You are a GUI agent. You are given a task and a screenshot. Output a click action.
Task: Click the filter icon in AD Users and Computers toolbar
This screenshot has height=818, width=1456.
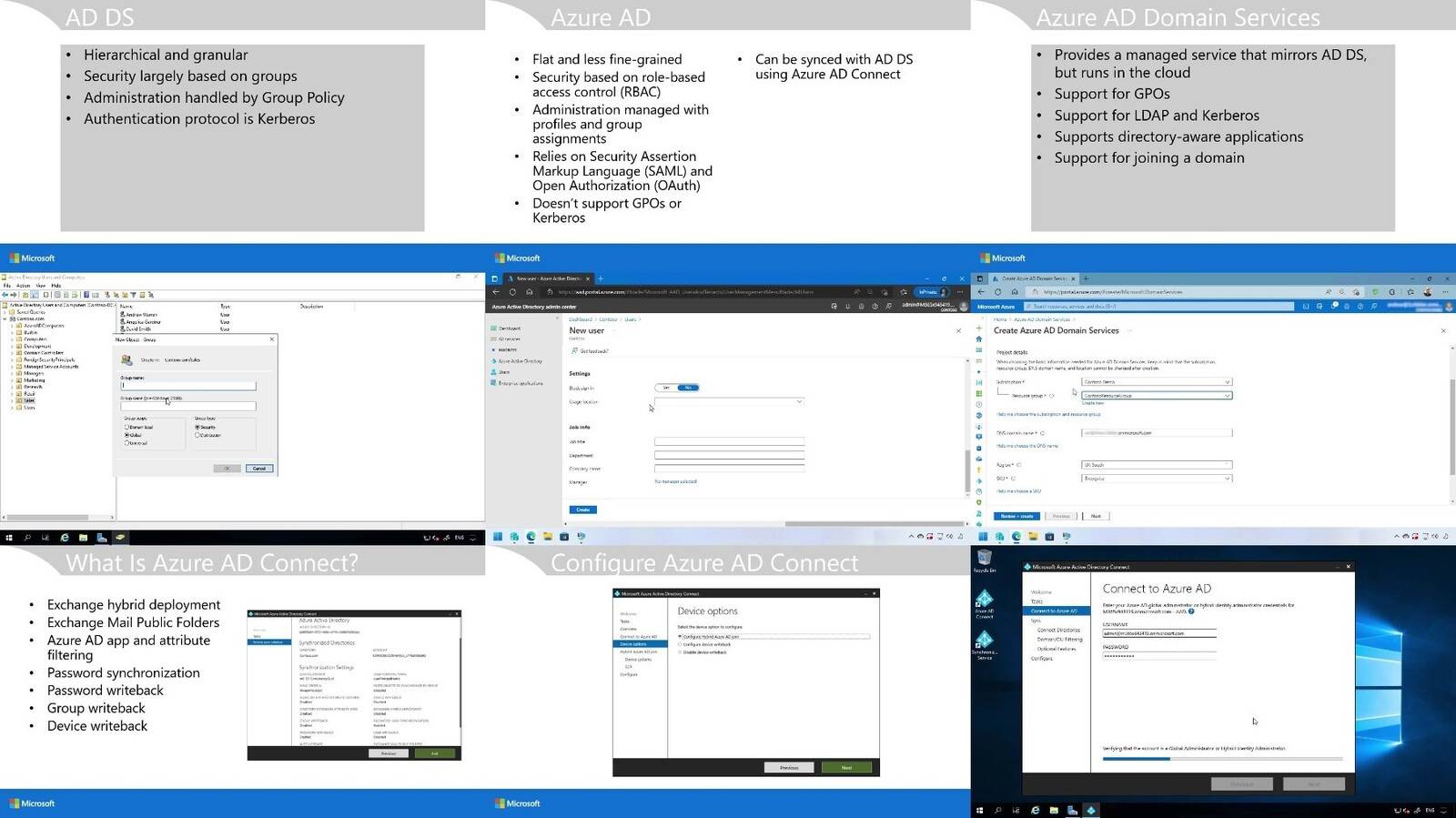[x=134, y=295]
